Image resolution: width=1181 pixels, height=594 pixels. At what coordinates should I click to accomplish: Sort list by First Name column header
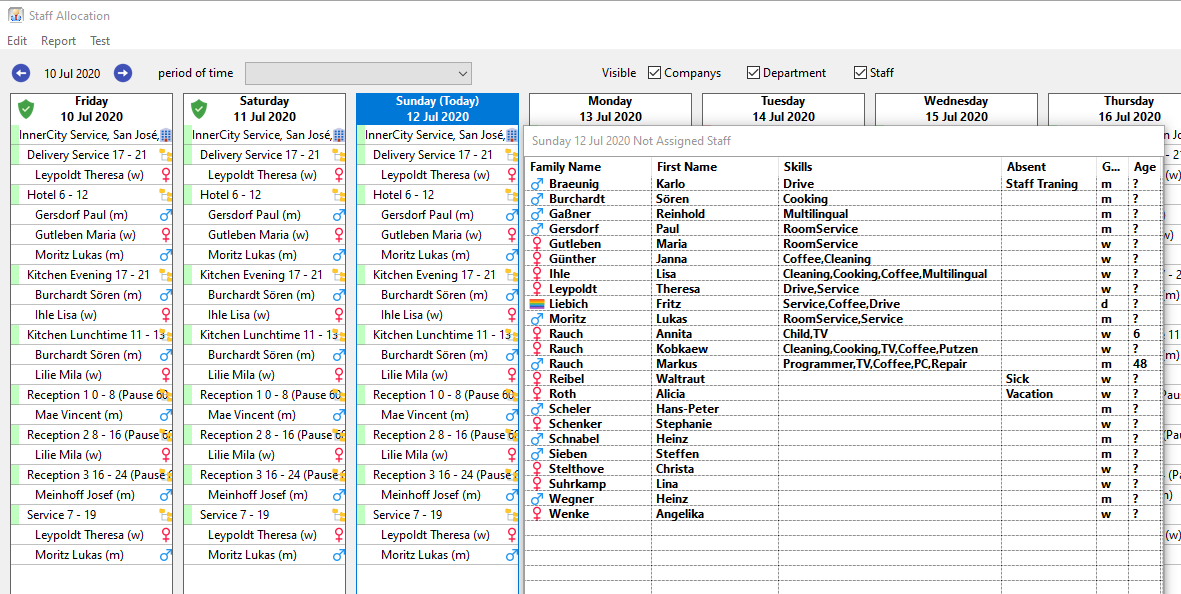(715, 167)
